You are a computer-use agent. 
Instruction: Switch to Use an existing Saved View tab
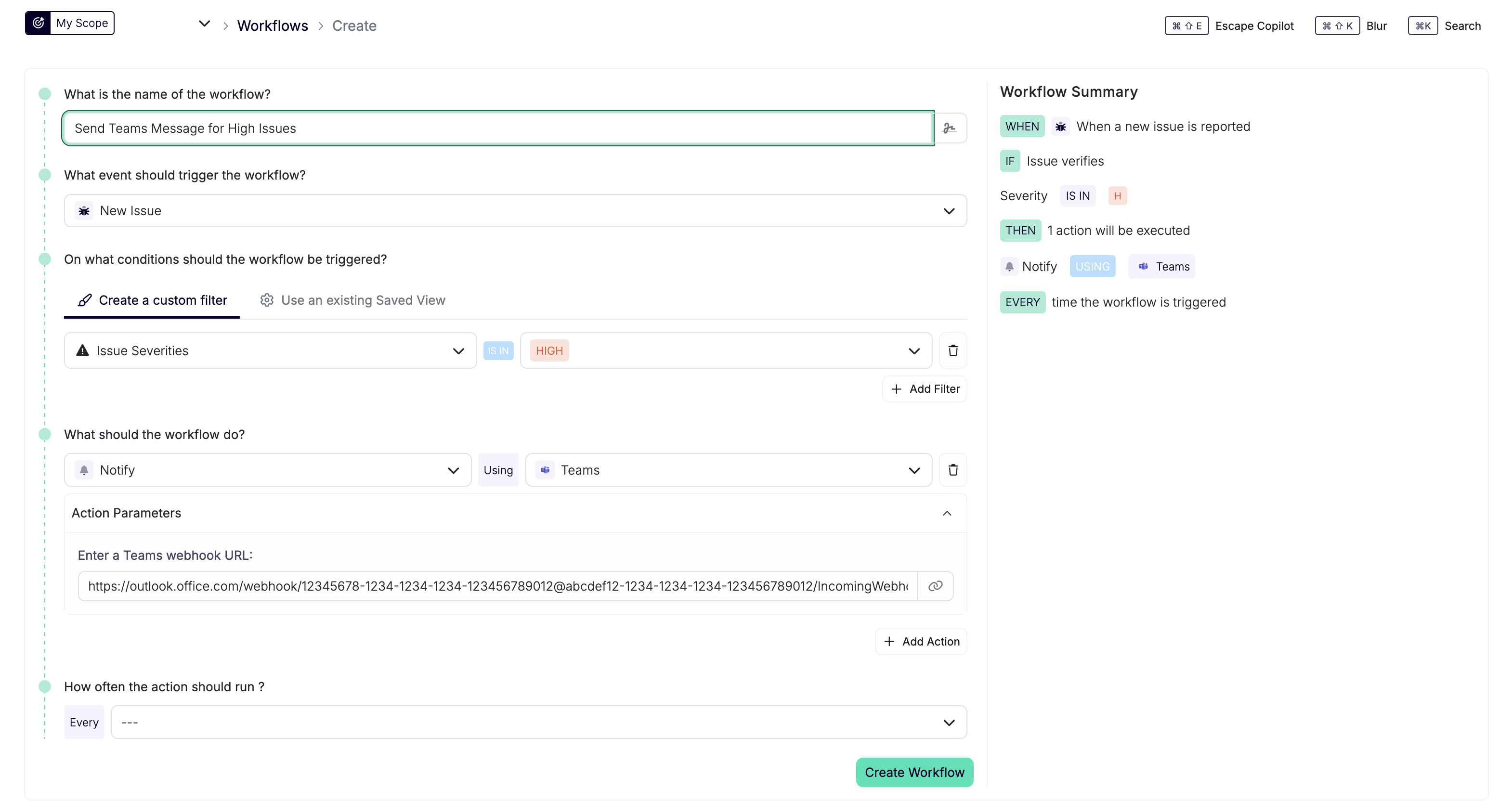coord(353,300)
